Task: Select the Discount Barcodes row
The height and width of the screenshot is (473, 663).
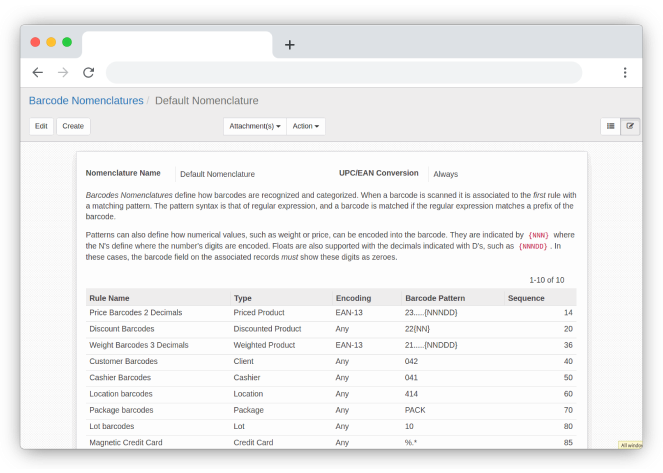Action: pos(122,329)
